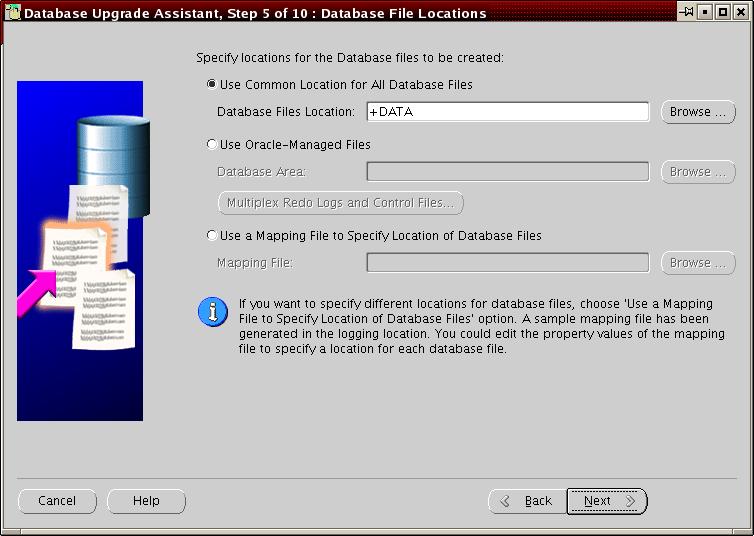Viewport: 754px width, 536px height.
Task: Browse for the Database Files Location
Action: click(698, 112)
